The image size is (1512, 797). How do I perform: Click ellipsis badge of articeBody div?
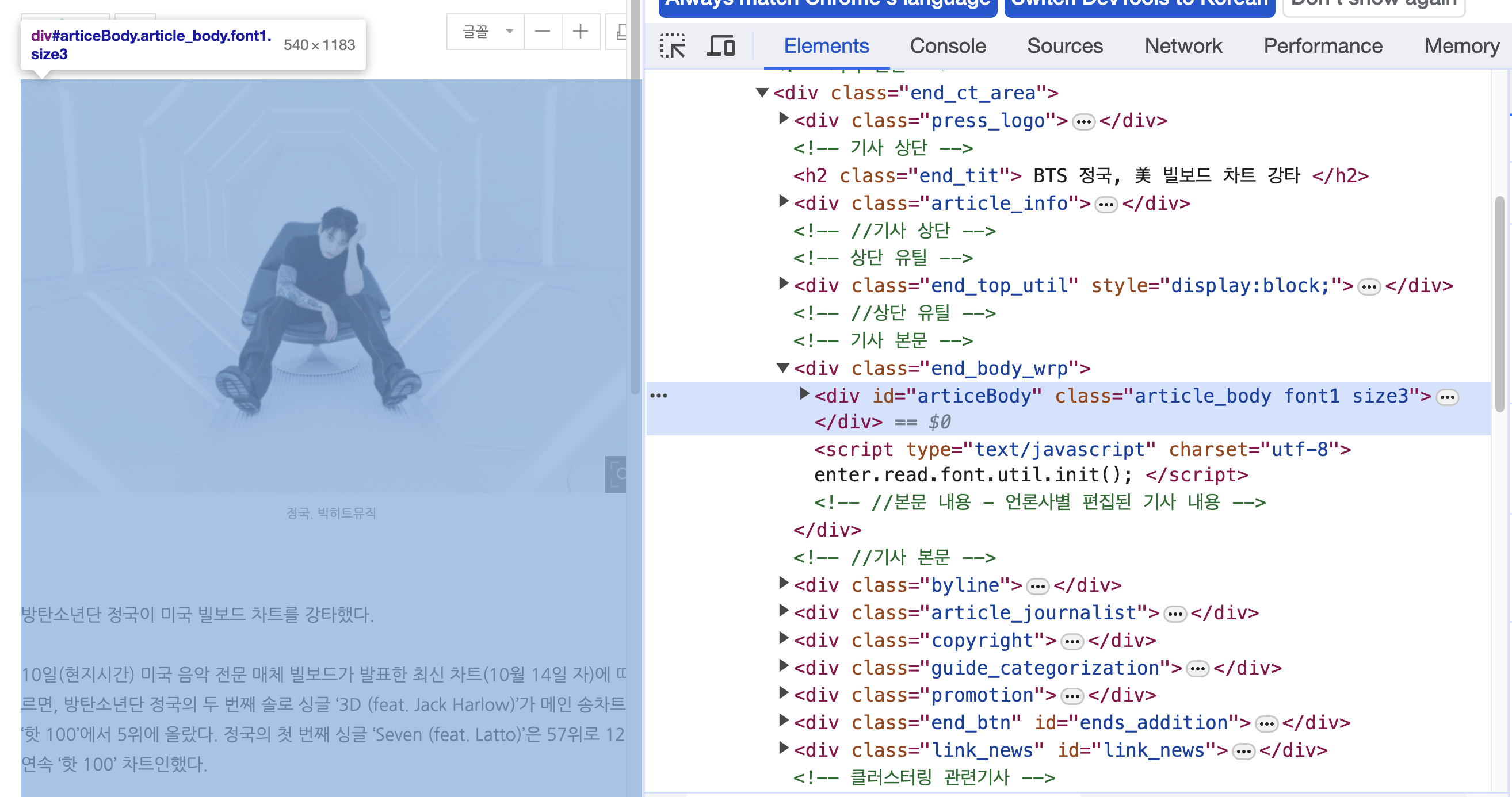1447,397
